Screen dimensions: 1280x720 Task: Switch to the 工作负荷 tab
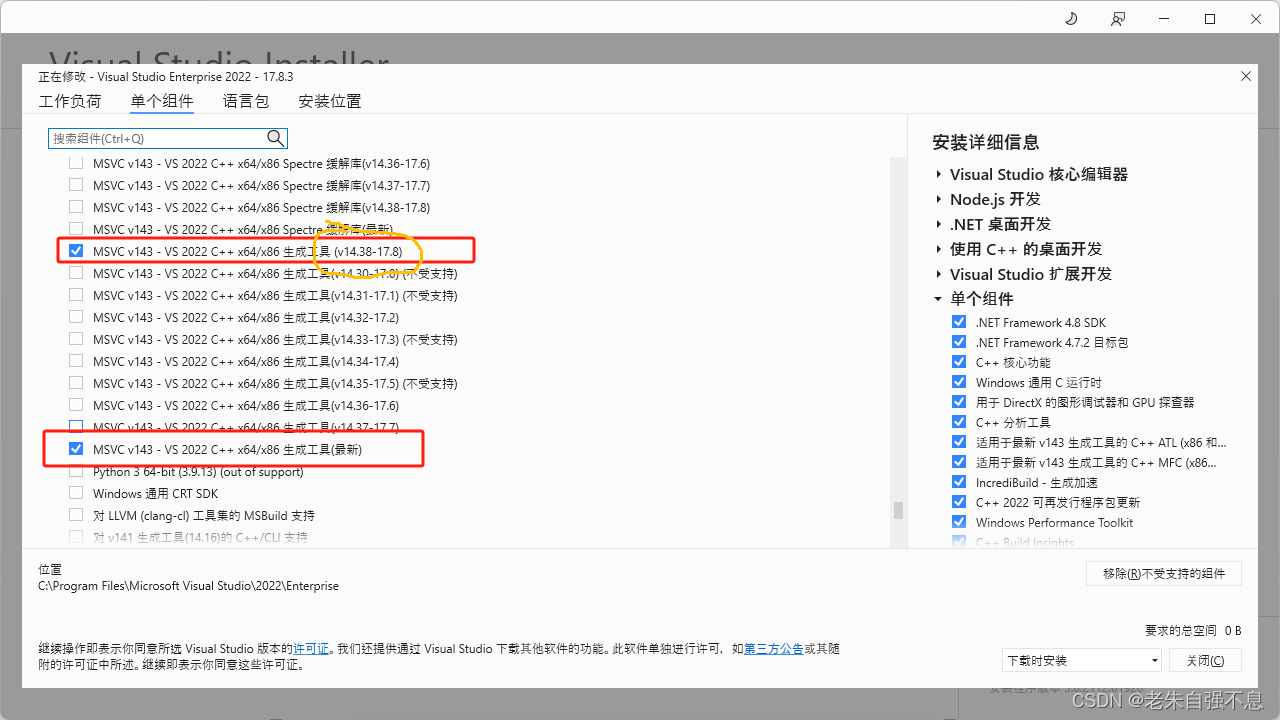[70, 101]
